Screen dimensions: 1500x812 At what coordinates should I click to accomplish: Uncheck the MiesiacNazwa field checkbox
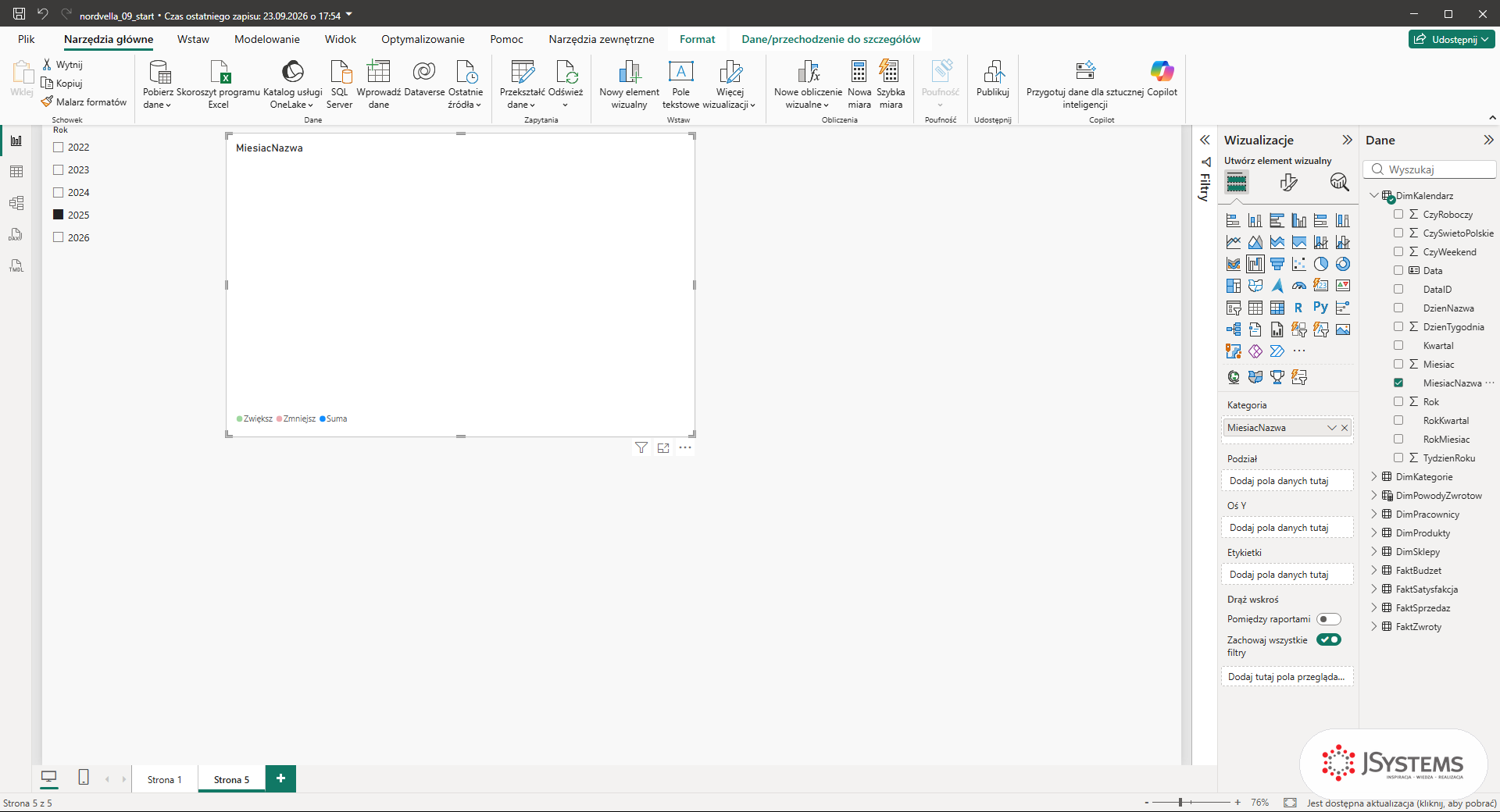(1398, 383)
